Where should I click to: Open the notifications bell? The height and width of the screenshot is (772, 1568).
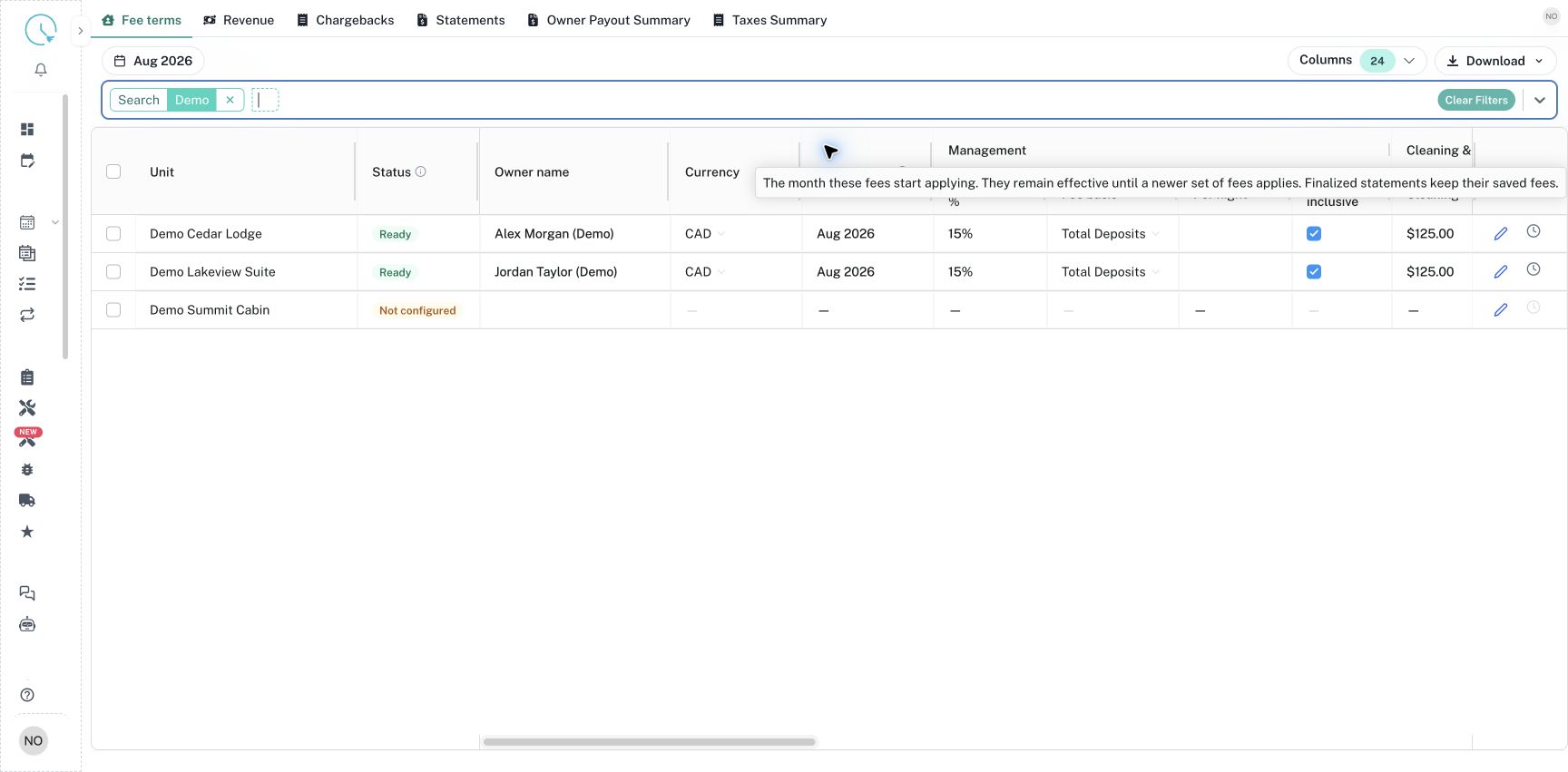click(41, 70)
